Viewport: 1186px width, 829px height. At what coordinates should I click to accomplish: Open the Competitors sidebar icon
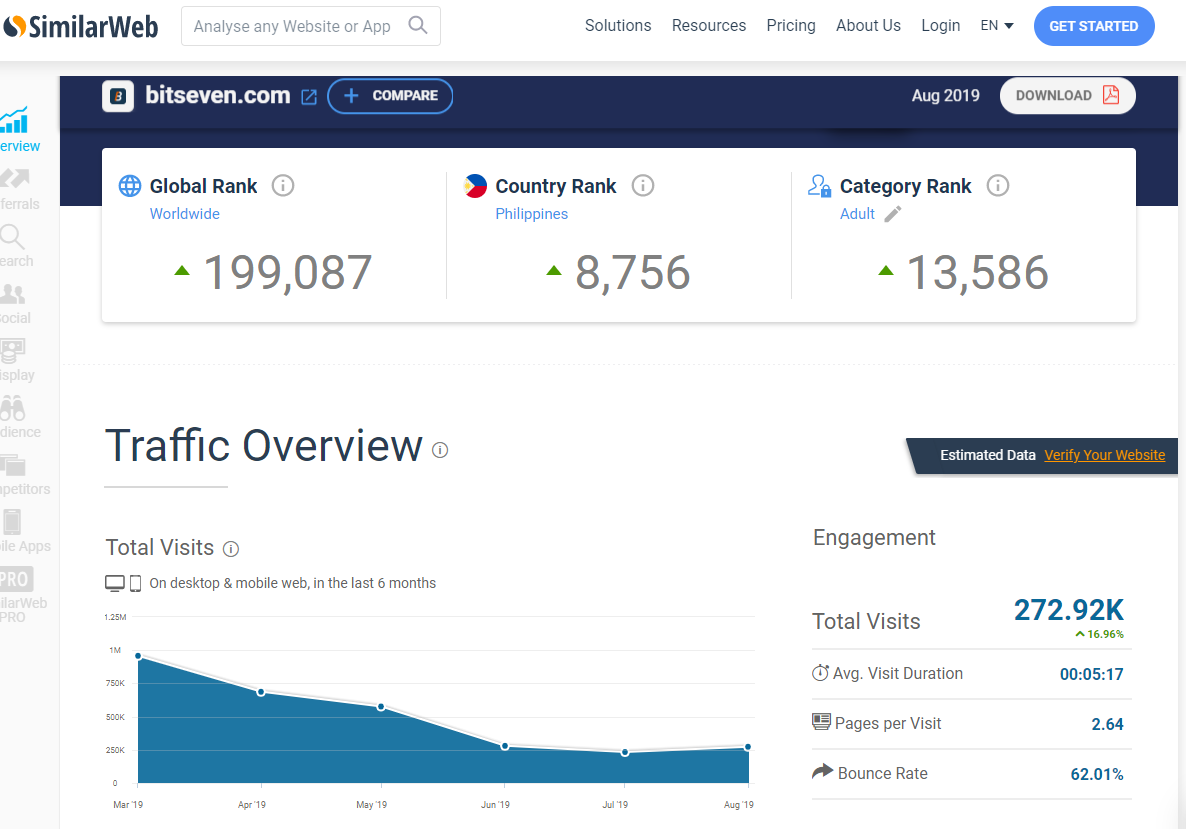point(13,464)
